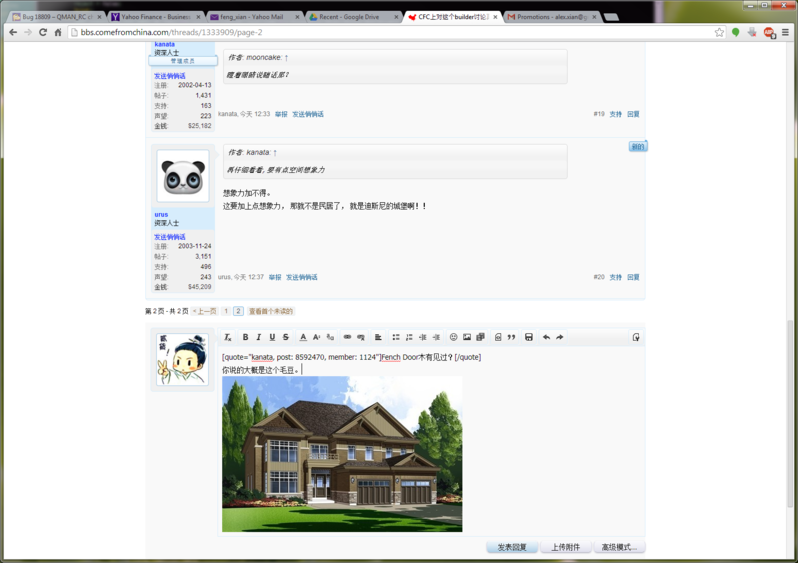Switch to the Google Drive browser tab
The width and height of the screenshot is (798, 563).
(350, 17)
